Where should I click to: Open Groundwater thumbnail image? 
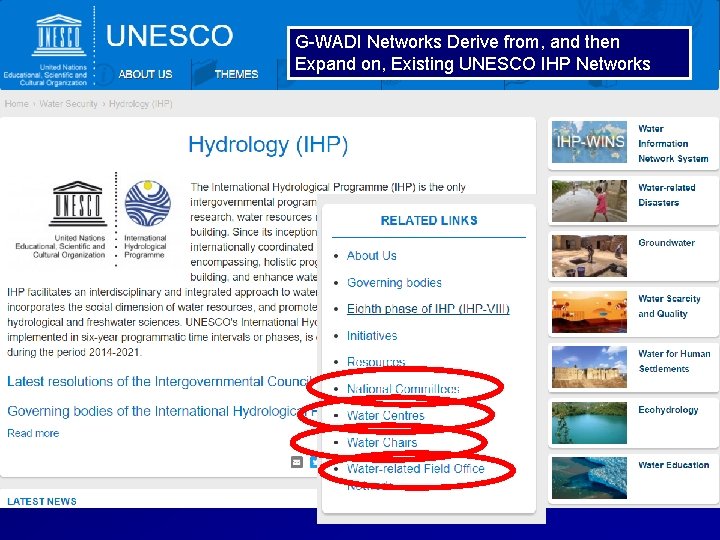[x=589, y=256]
